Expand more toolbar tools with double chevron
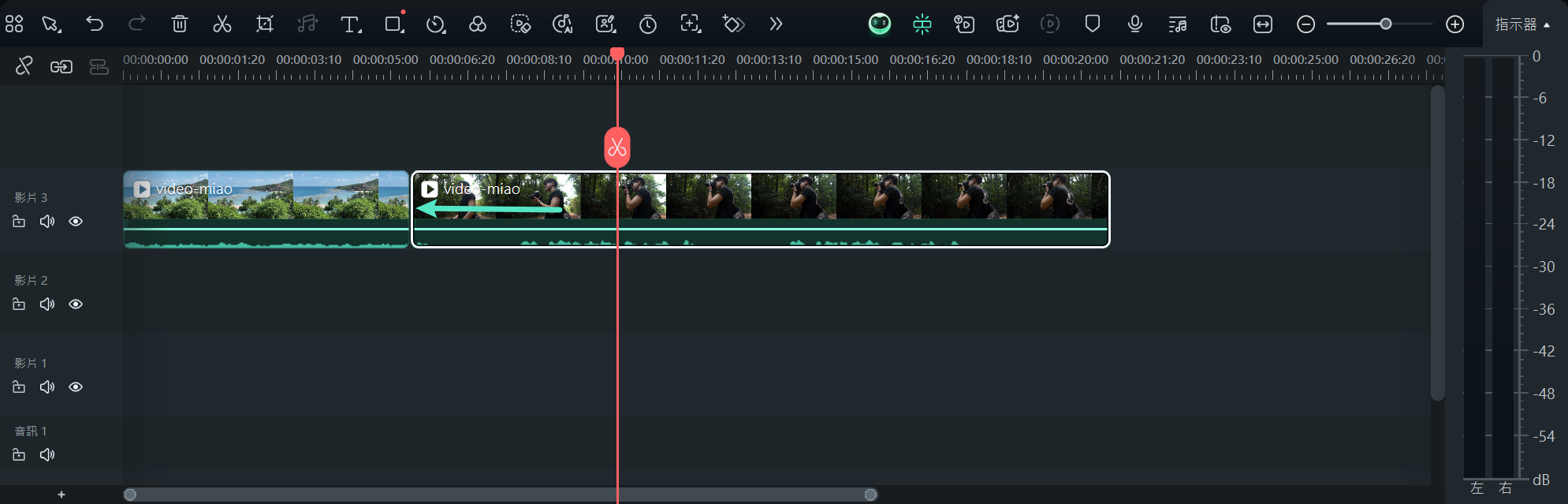 [x=776, y=24]
